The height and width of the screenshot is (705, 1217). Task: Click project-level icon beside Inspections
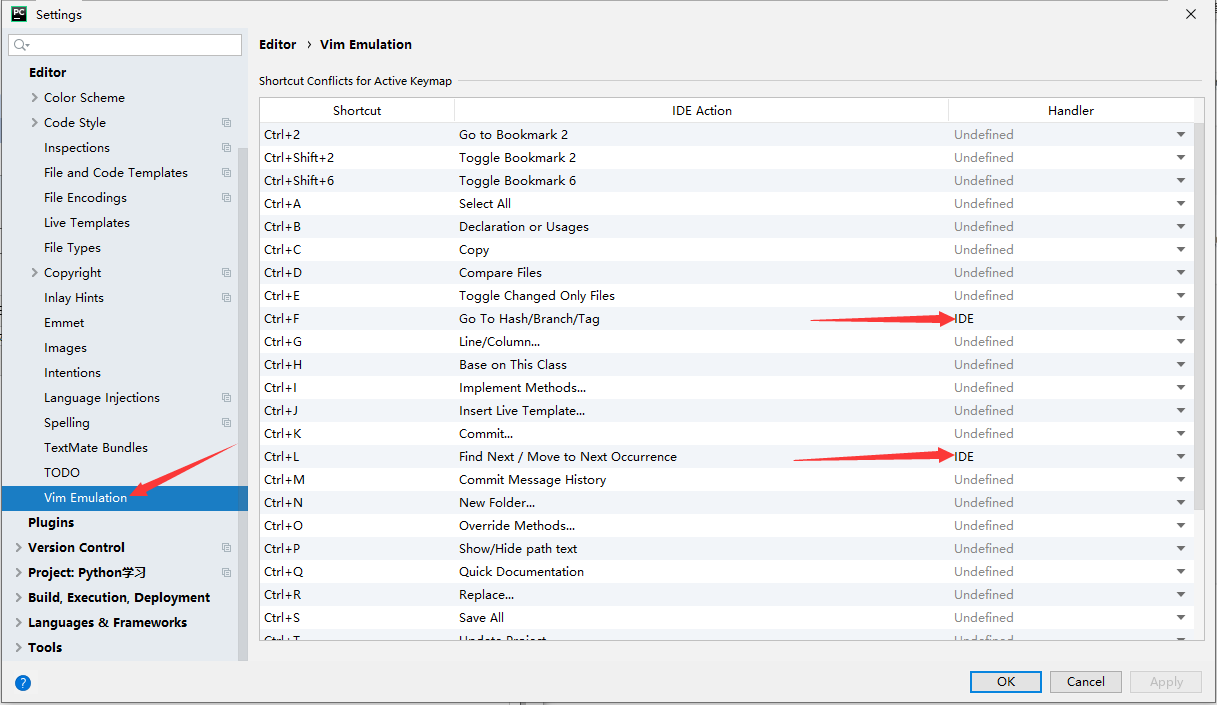coord(226,148)
